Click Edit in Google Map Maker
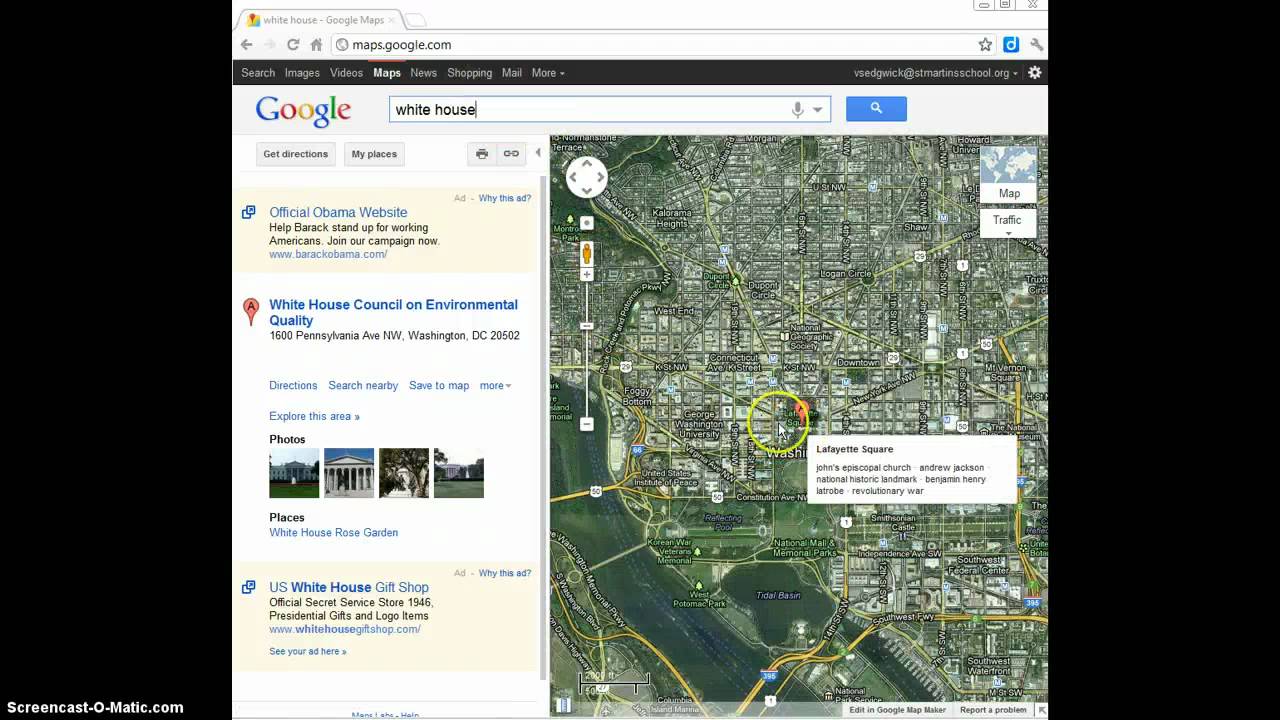Image resolution: width=1280 pixels, height=720 pixels. (x=898, y=710)
